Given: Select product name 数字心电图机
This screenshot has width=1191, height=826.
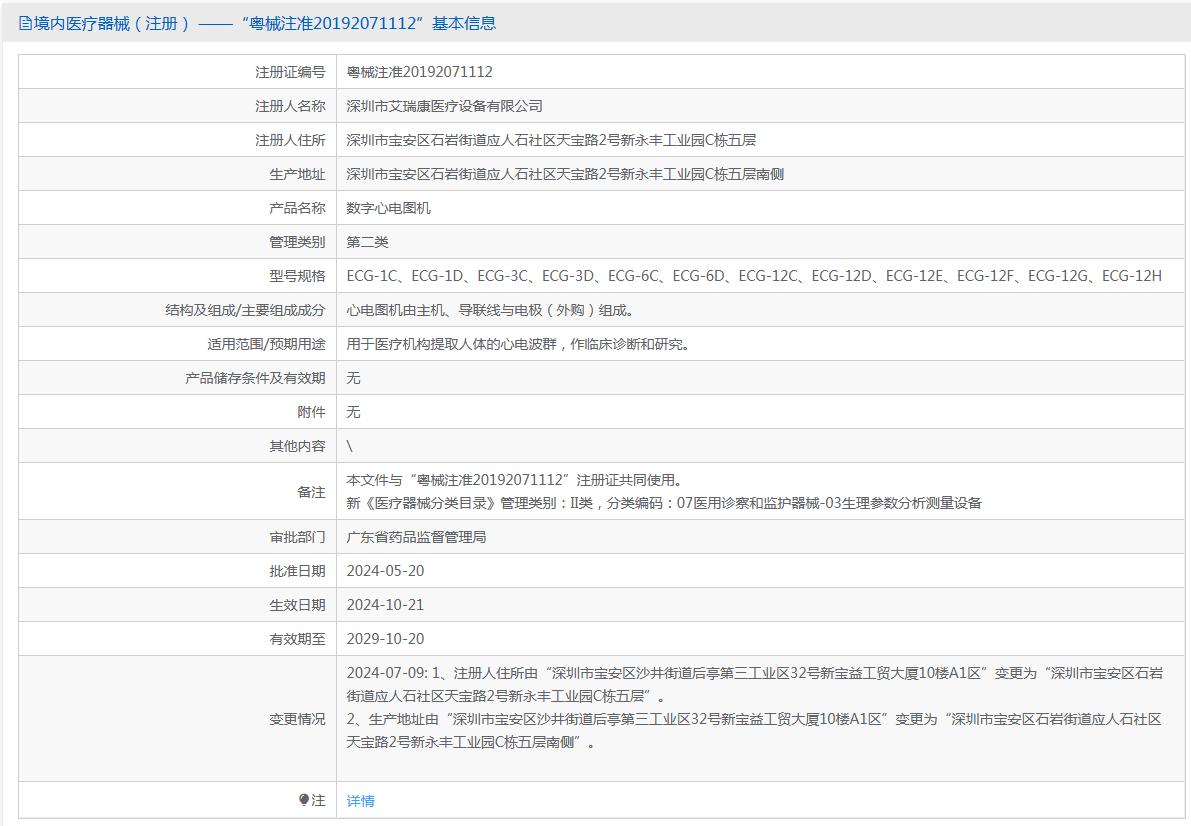Looking at the screenshot, I should click(388, 208).
